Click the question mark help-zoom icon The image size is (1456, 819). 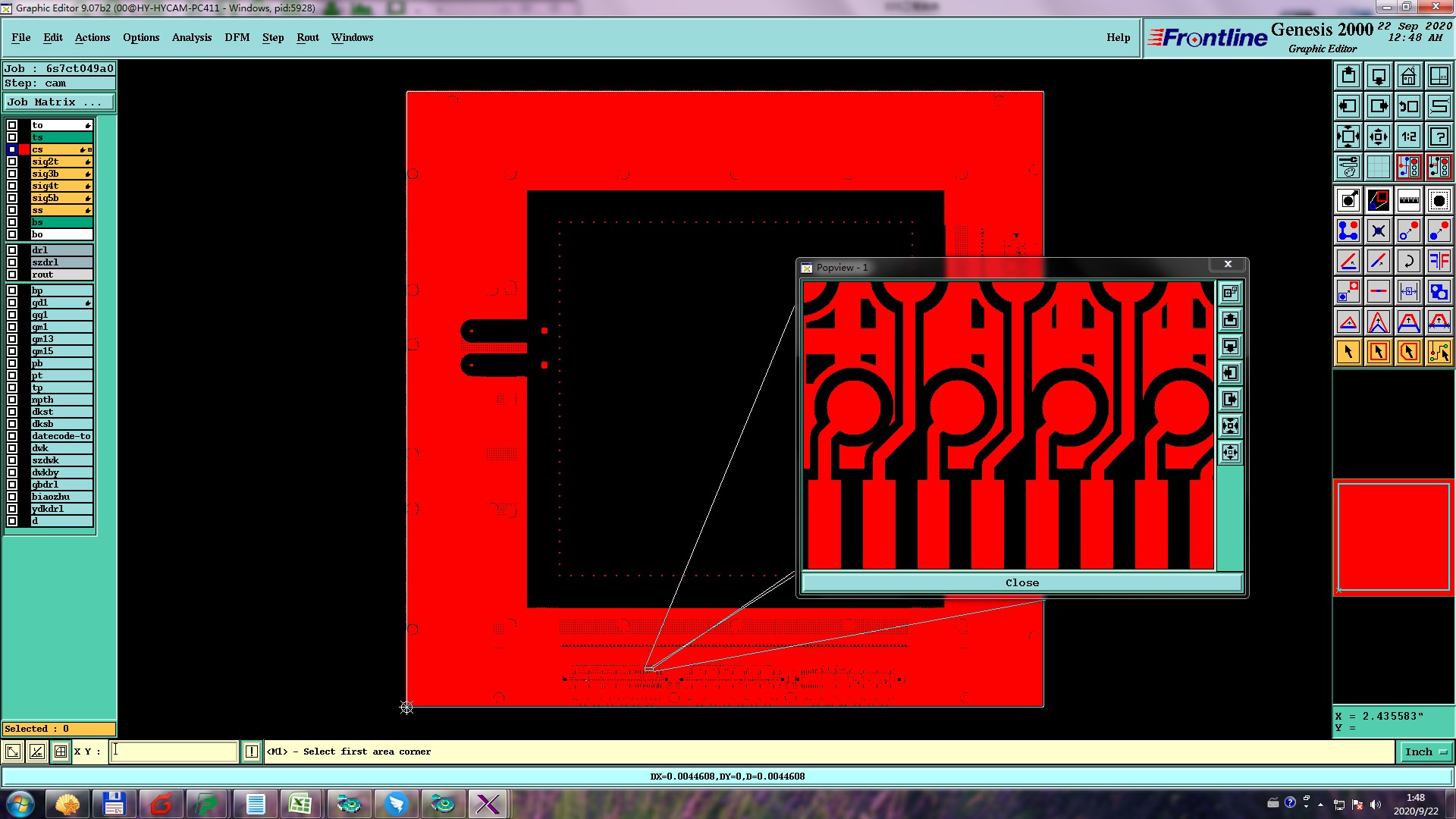click(x=1439, y=136)
